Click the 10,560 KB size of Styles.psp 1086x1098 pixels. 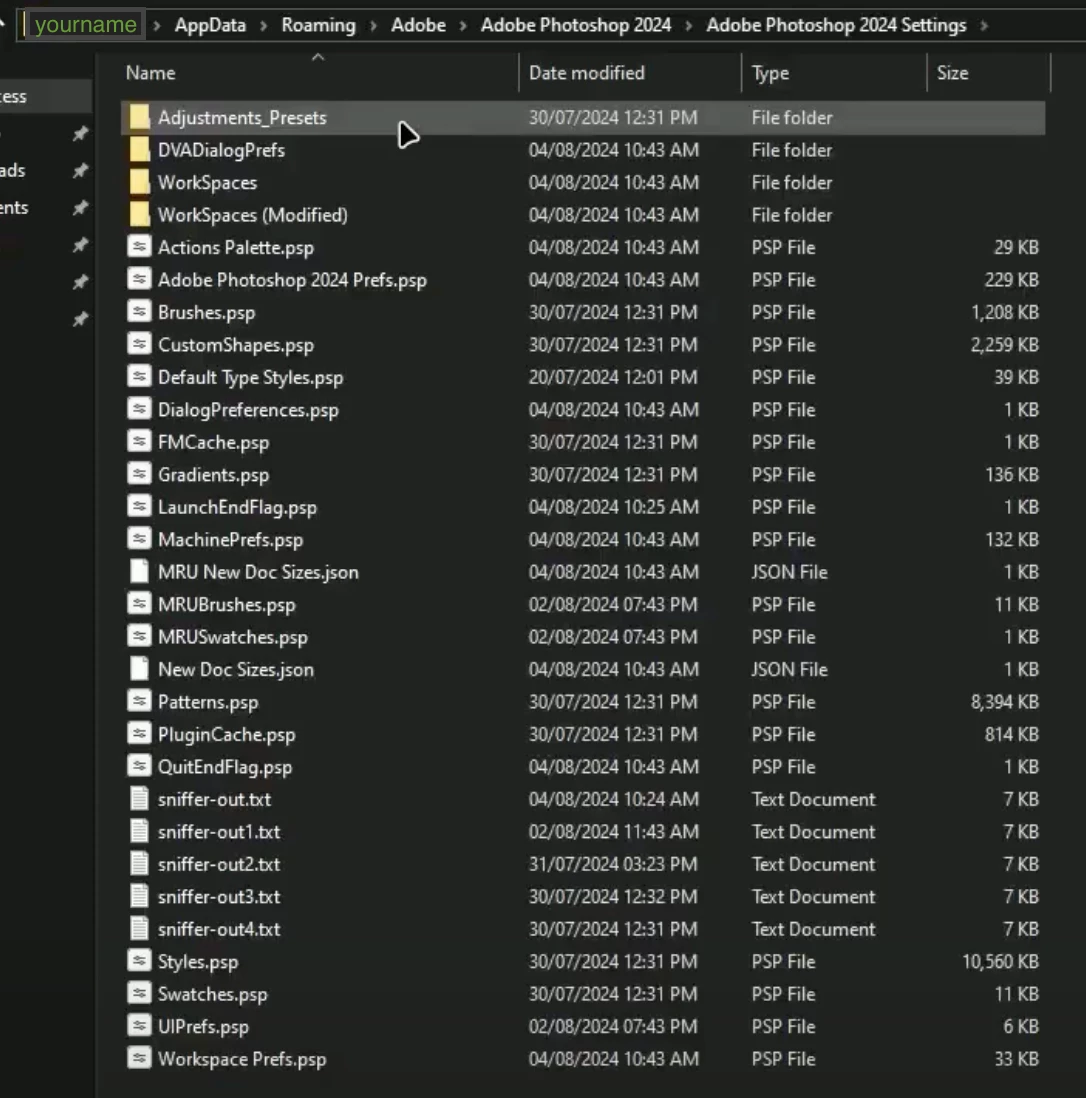point(1000,961)
